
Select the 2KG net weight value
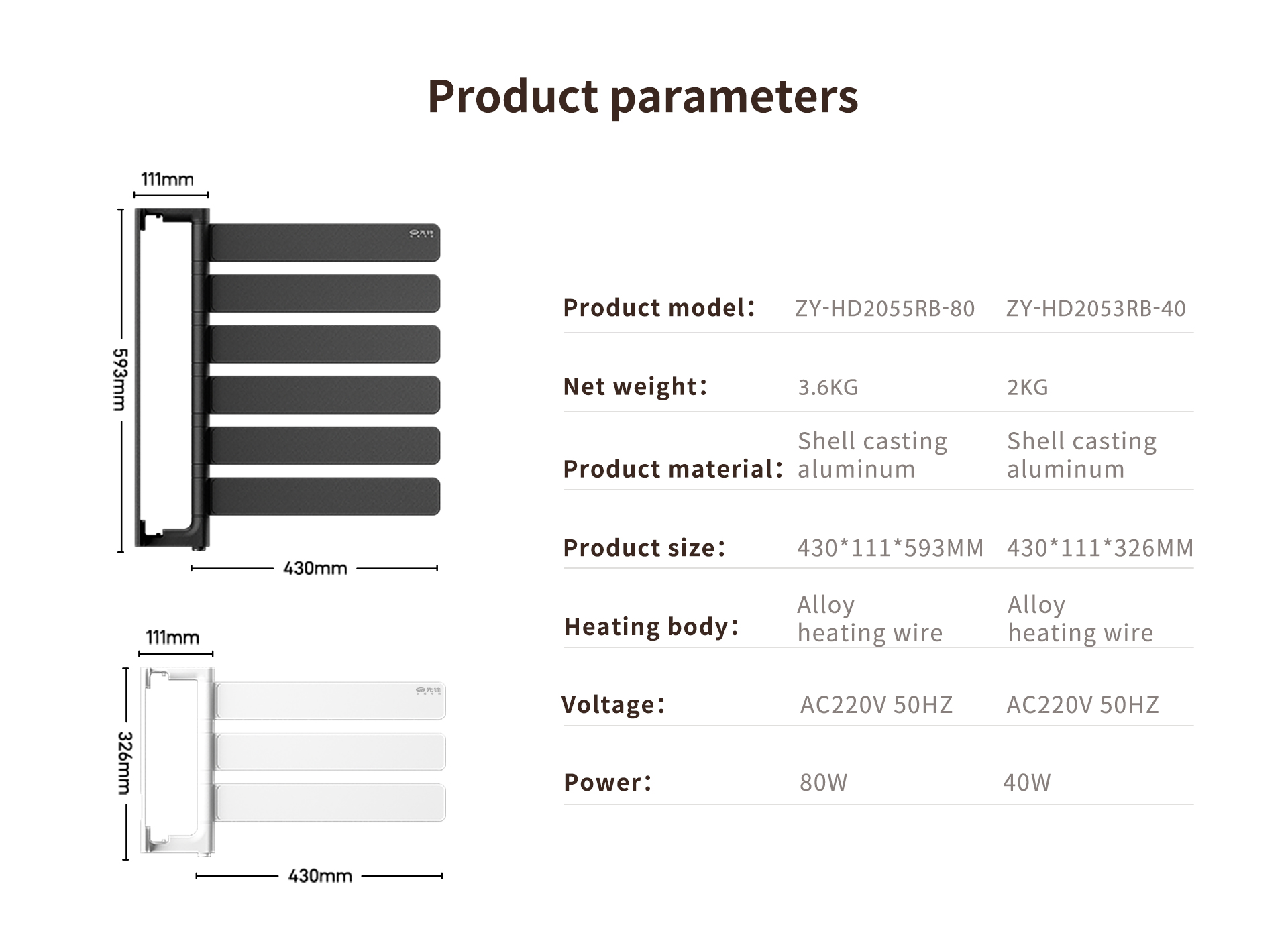pos(1028,387)
